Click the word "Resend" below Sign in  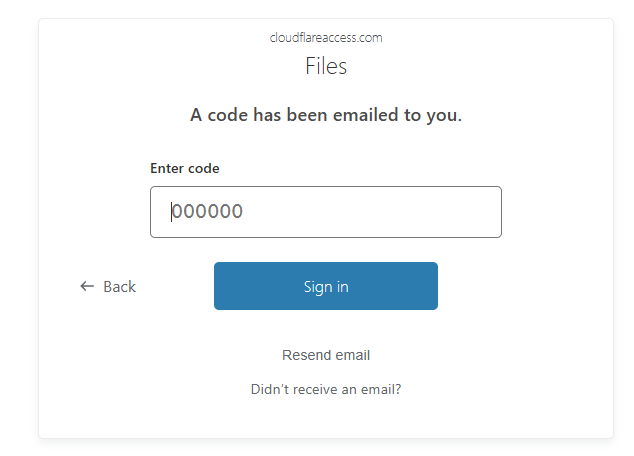coord(305,355)
